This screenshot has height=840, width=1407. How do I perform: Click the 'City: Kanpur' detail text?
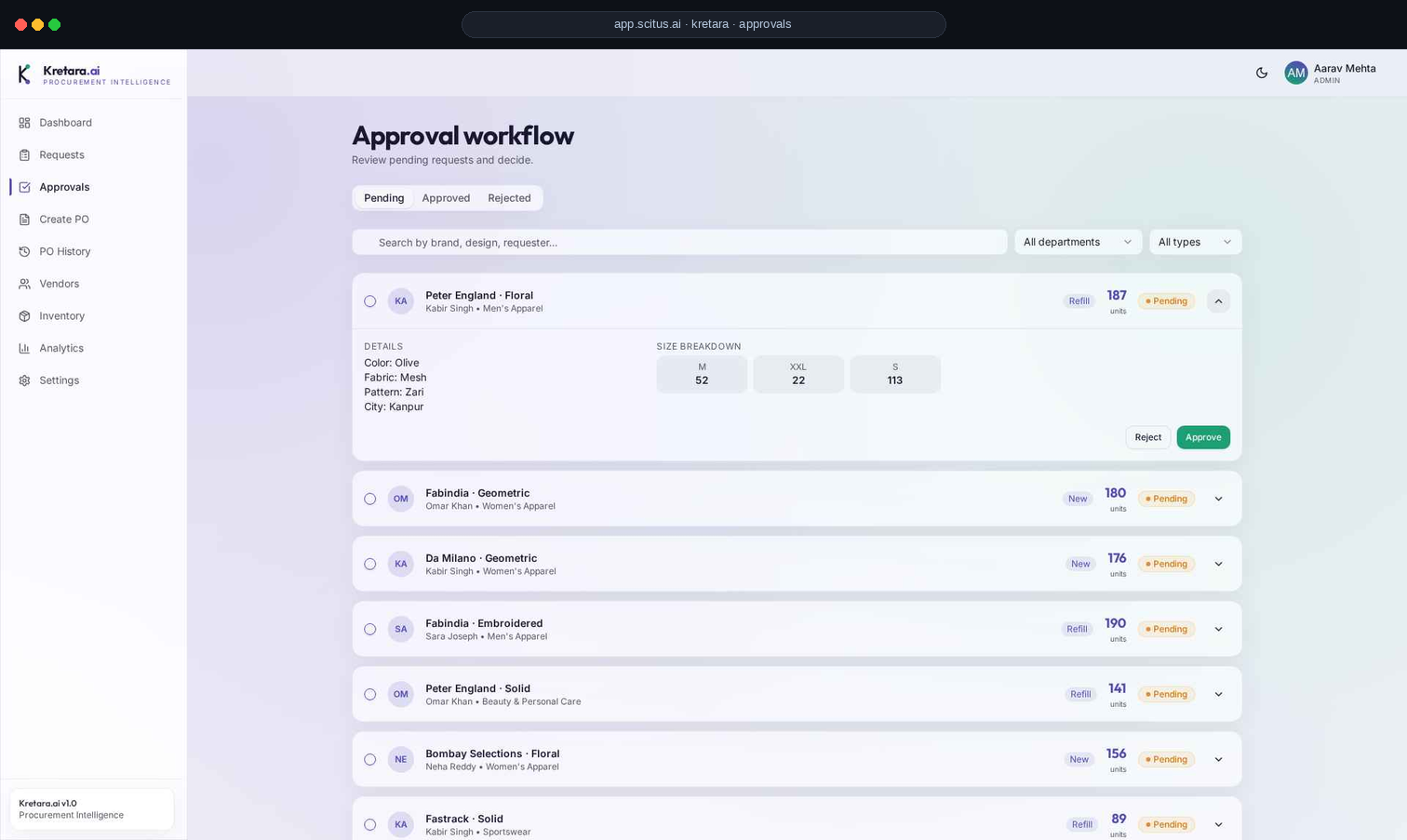coord(394,407)
